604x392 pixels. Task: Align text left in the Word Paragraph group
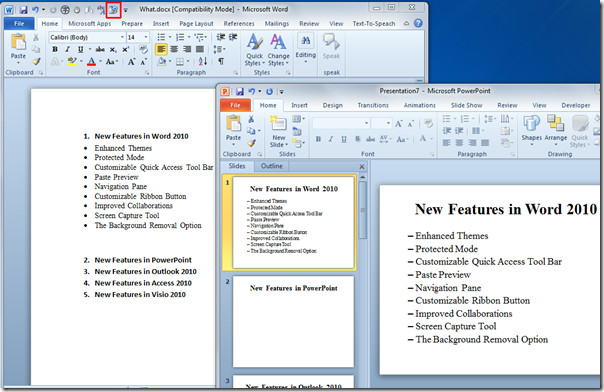tap(161, 49)
